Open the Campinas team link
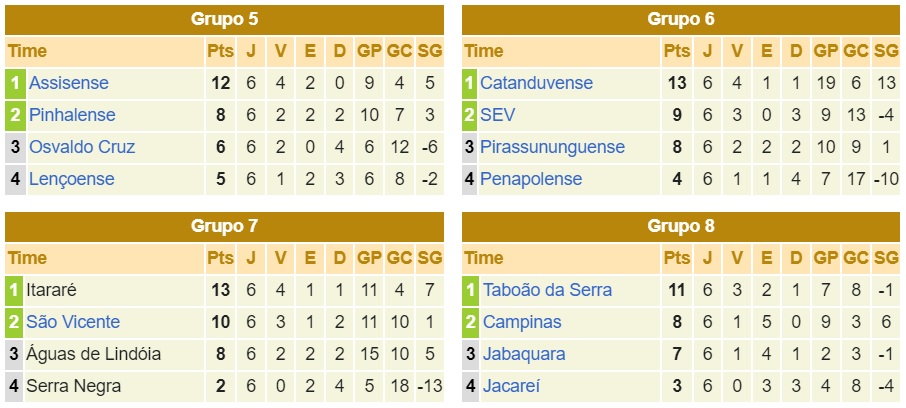The image size is (906, 408). point(521,322)
